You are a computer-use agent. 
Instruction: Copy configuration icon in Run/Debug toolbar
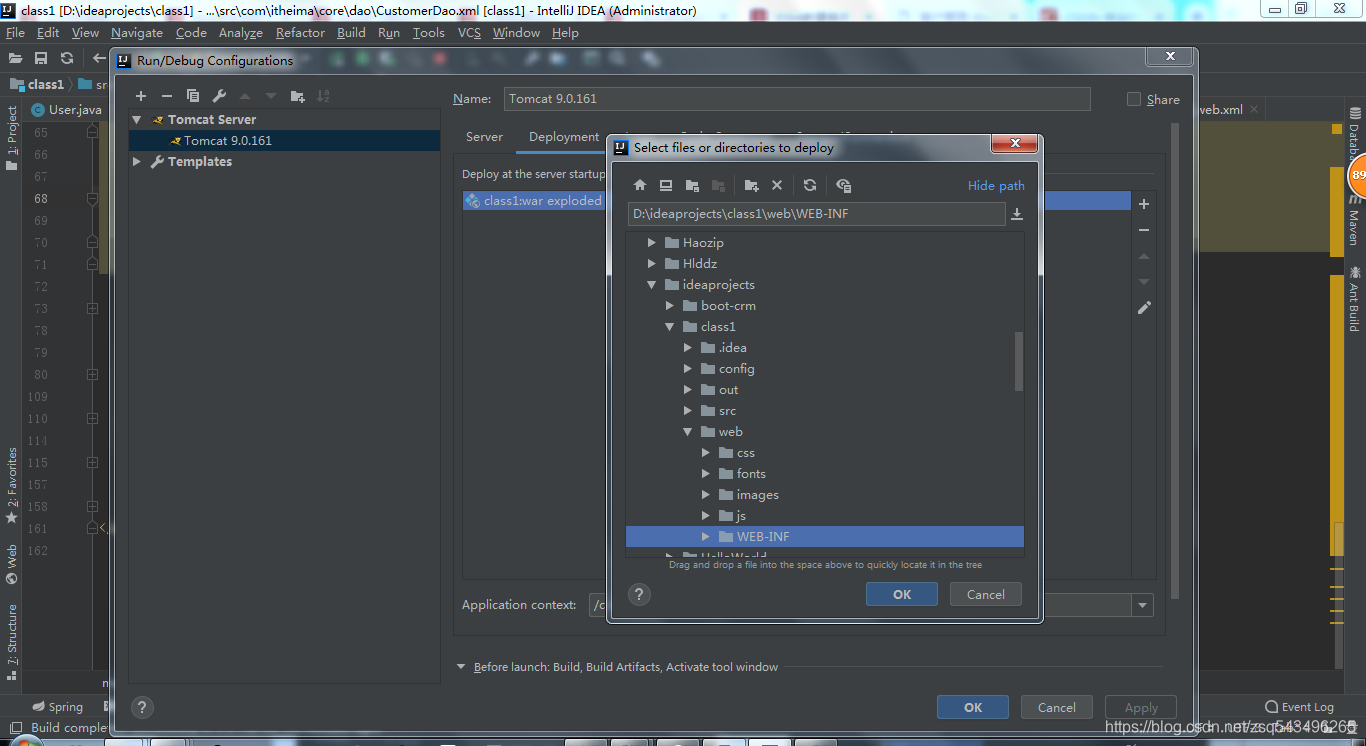(193, 96)
